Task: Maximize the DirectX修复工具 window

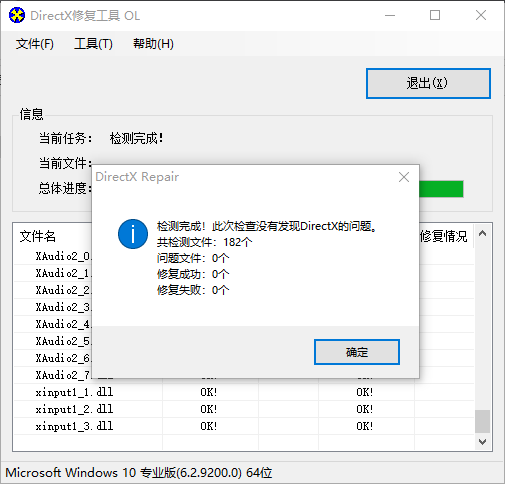Action: 435,15
